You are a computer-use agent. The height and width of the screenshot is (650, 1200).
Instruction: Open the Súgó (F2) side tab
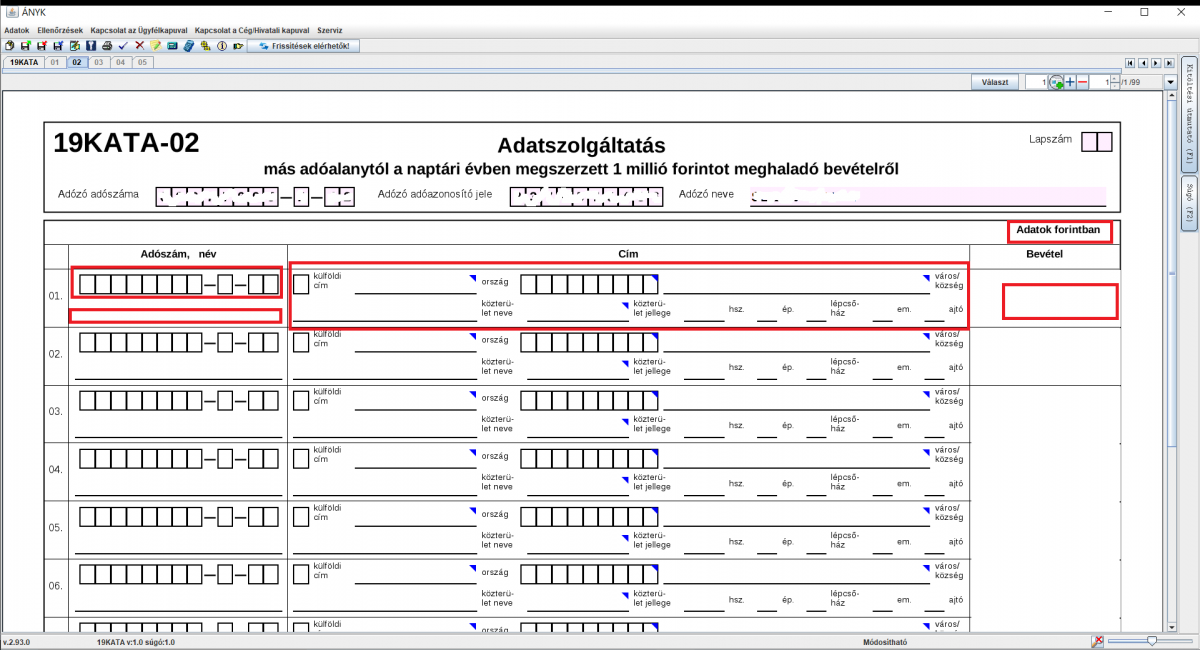click(x=1189, y=204)
